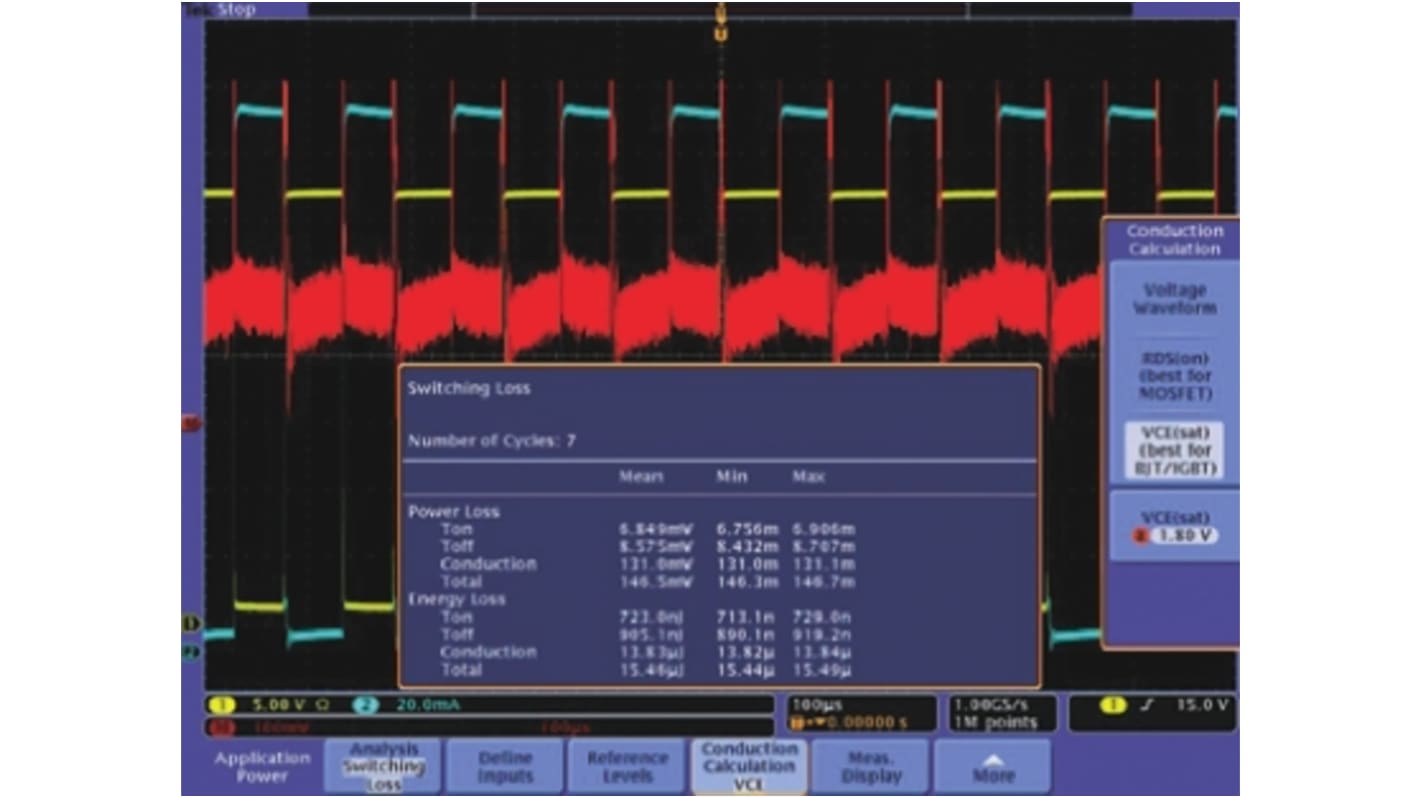Click the 1.00GS/s sample rate indicator

pyautogui.click(x=990, y=705)
